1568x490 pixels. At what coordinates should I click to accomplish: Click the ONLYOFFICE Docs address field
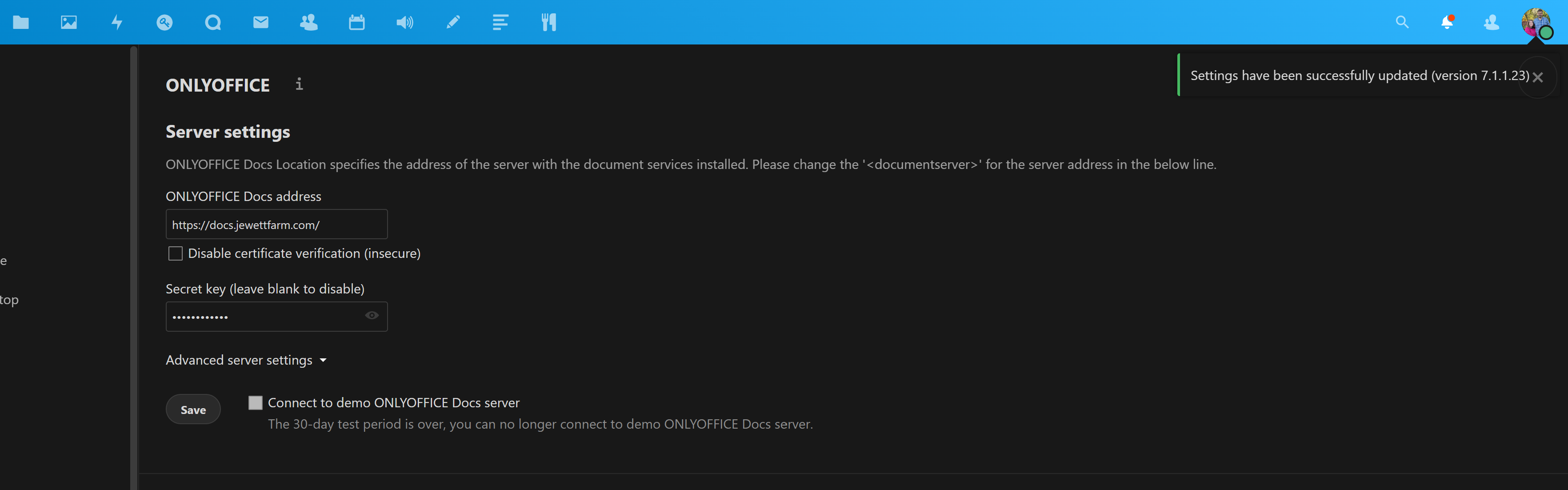tap(276, 225)
